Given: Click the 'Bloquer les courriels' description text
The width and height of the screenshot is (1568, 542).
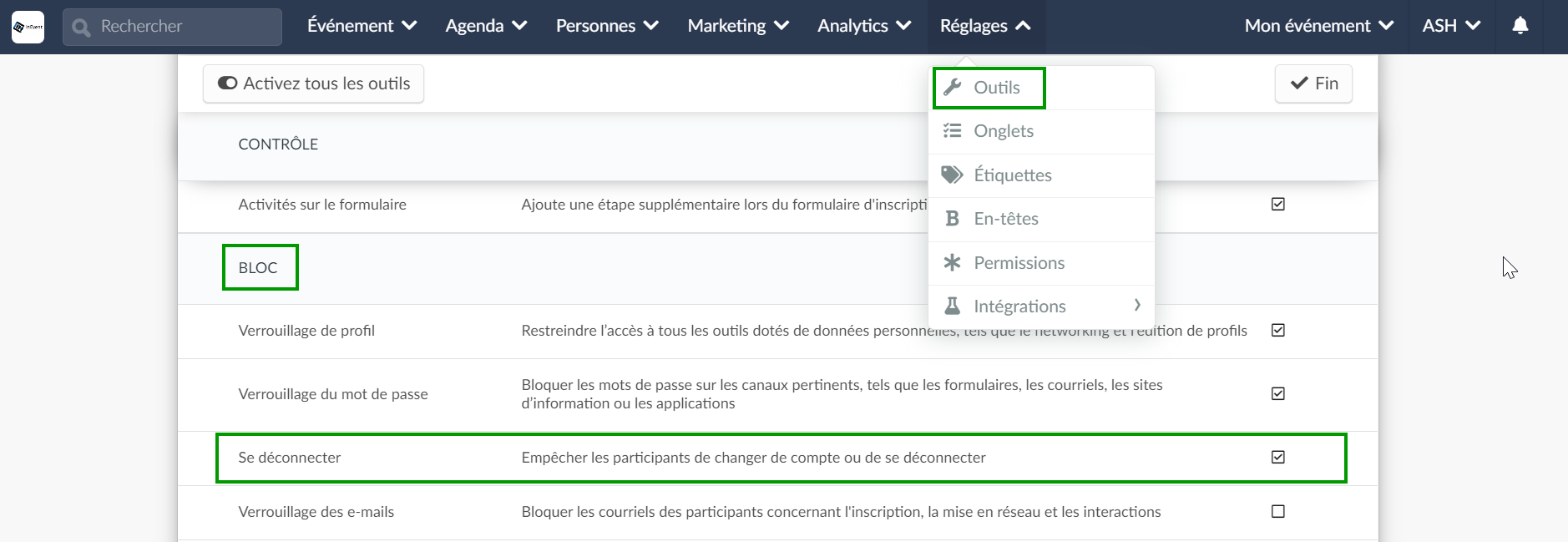Looking at the screenshot, I should [841, 512].
